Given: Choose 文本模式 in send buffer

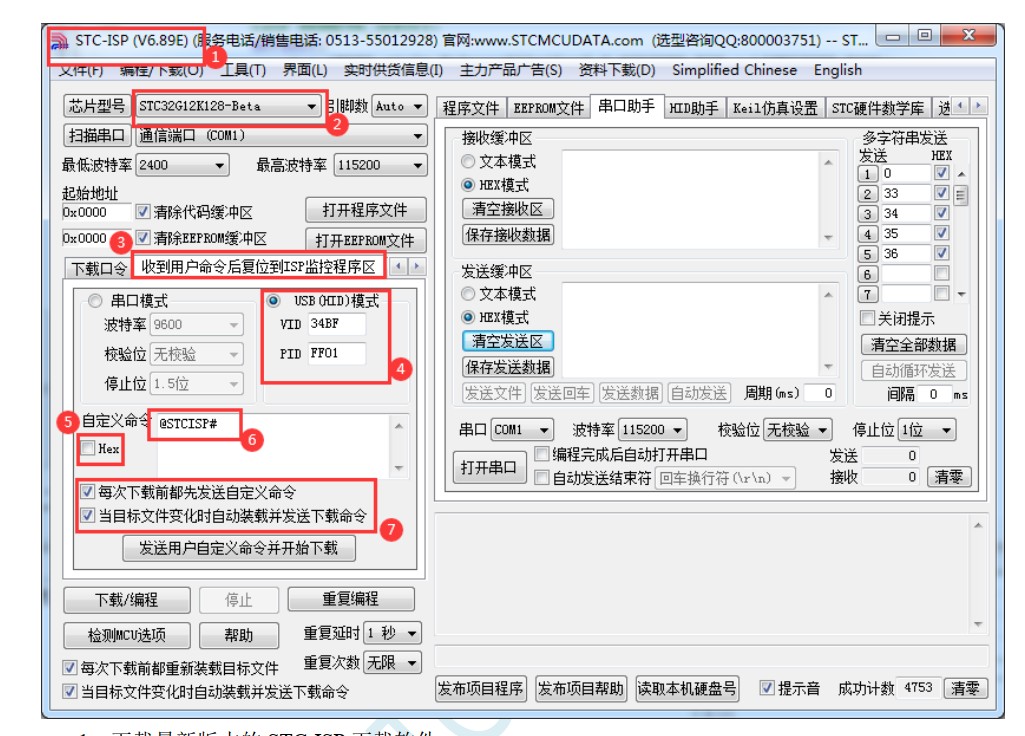Looking at the screenshot, I should pos(468,293).
